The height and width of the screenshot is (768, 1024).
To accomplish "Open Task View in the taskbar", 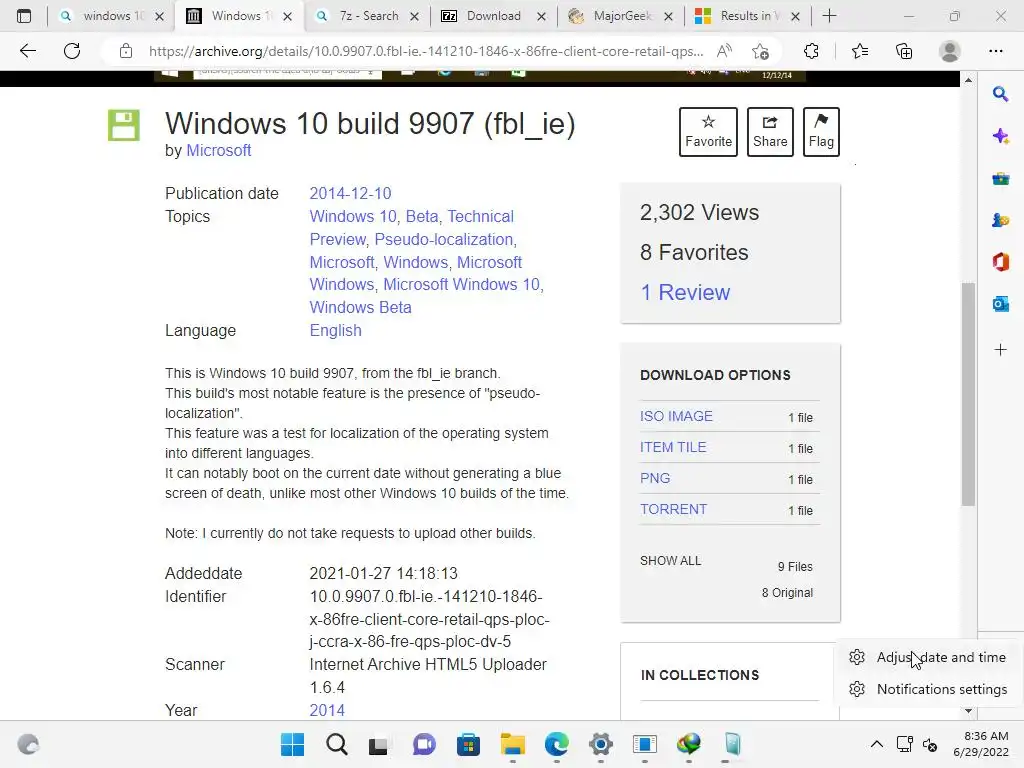I will coord(379,744).
